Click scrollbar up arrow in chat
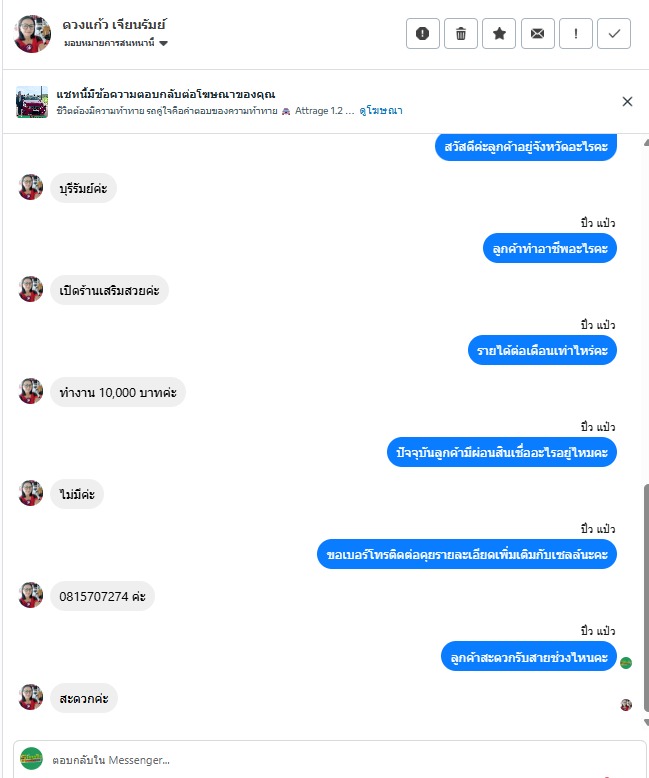The height and width of the screenshot is (778, 649). click(646, 142)
